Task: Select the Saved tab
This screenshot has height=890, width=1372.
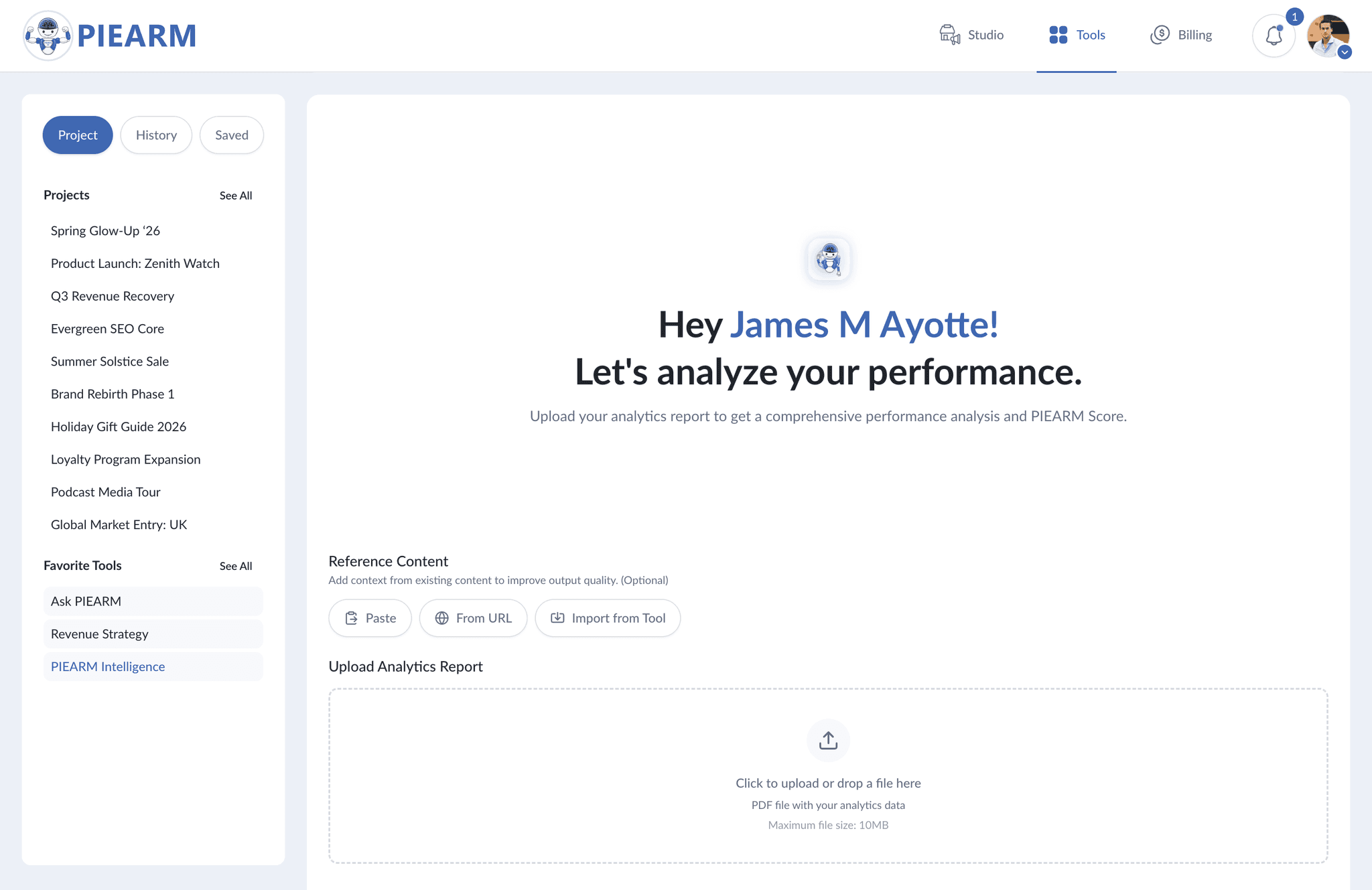Action: pos(232,135)
